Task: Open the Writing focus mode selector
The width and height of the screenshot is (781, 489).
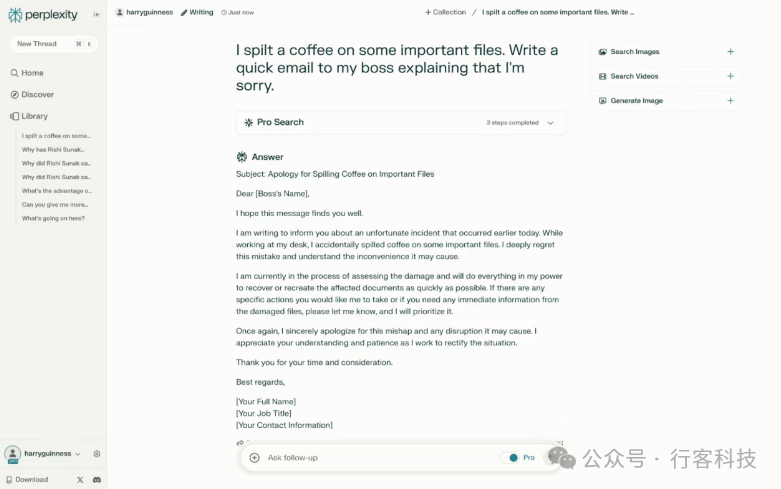Action: tap(197, 12)
